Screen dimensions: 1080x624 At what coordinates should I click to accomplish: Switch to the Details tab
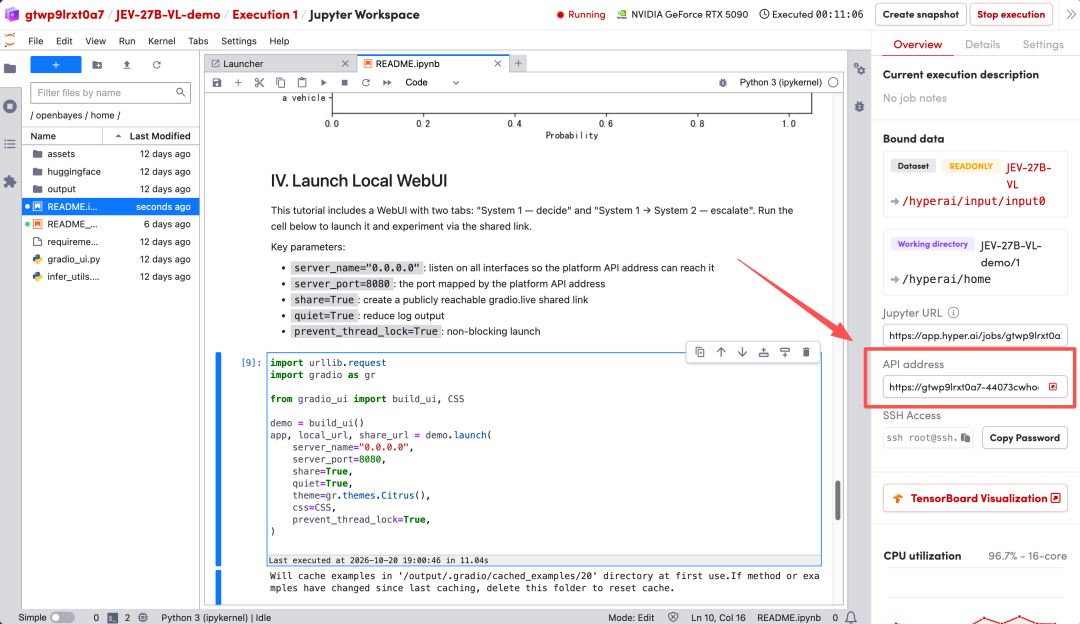982,44
